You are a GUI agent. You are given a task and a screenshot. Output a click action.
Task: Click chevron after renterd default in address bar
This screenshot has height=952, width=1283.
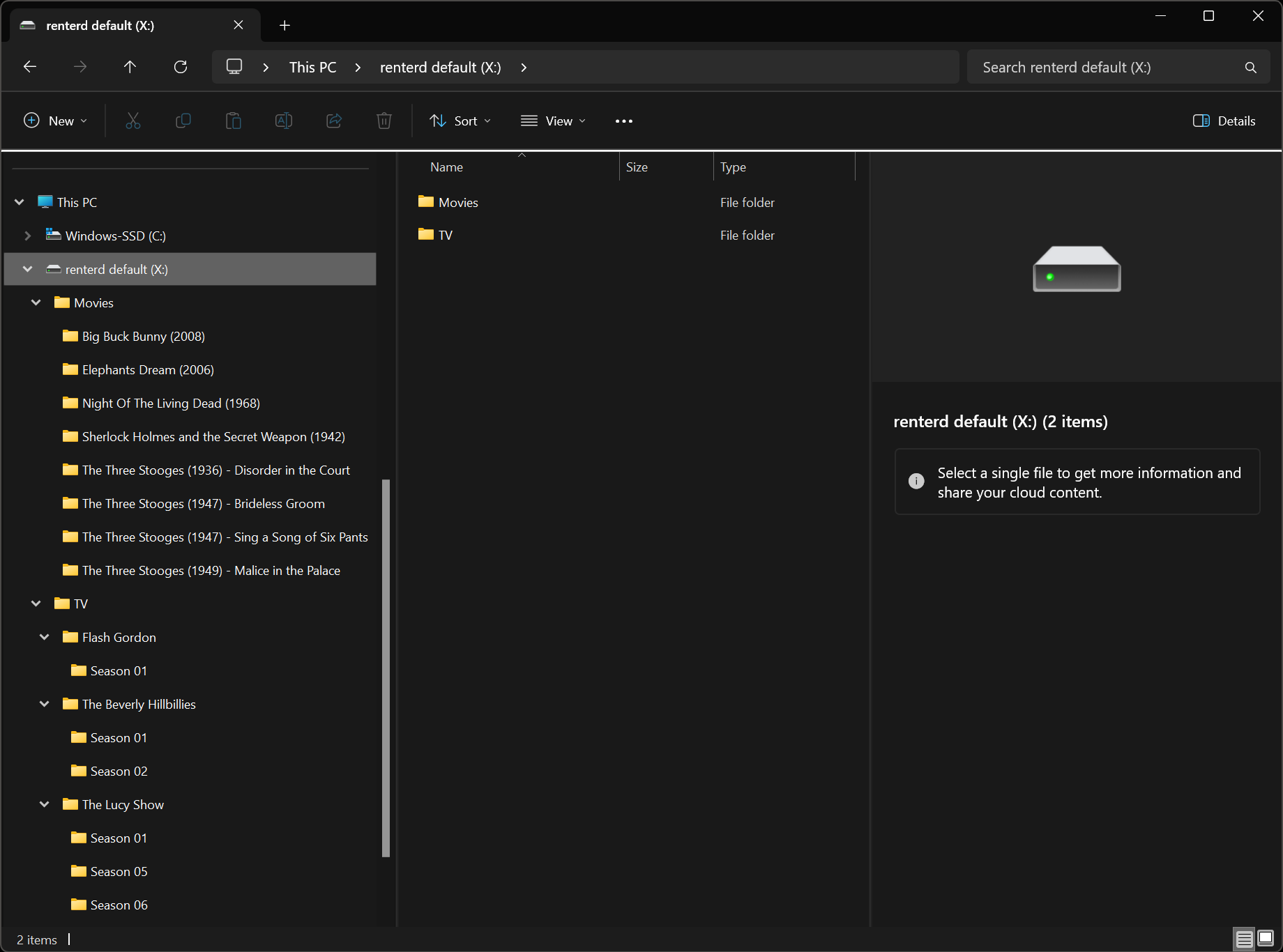[x=524, y=68]
